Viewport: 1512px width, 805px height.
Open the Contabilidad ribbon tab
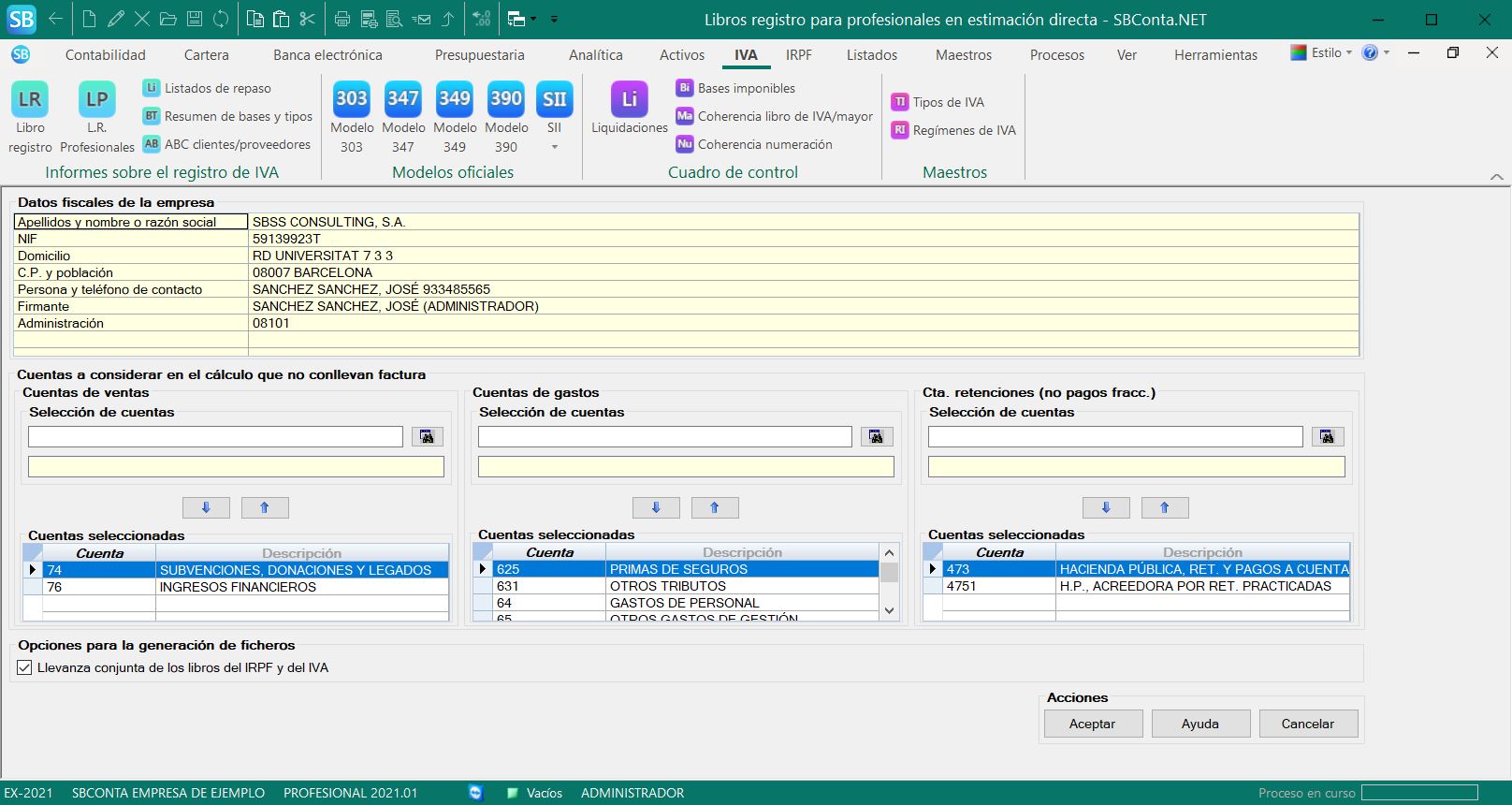click(106, 55)
